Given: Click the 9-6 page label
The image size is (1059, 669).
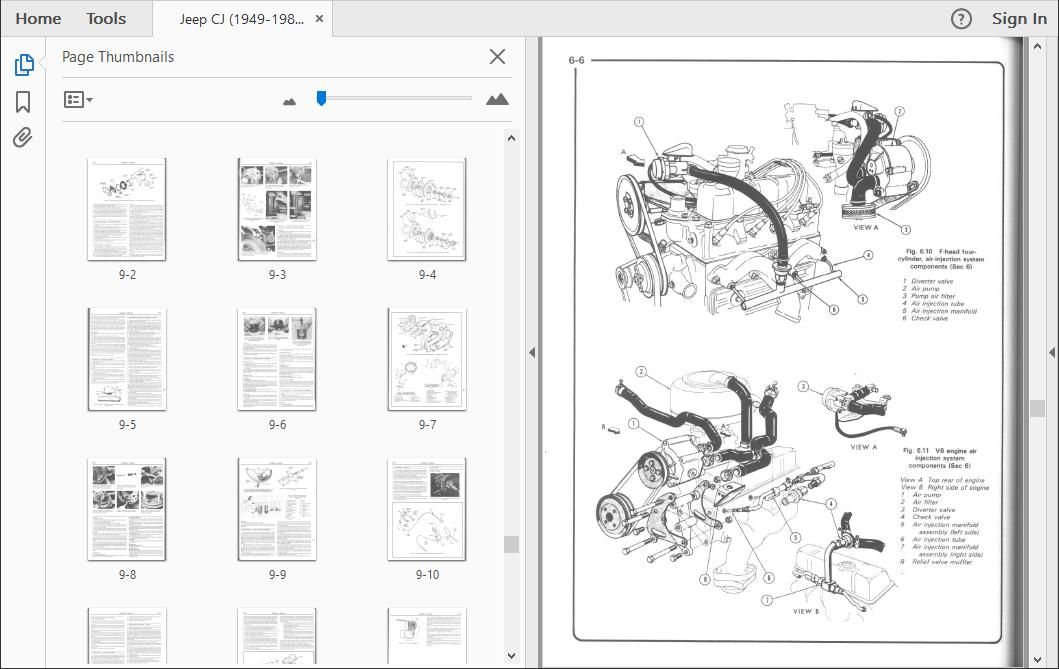Looking at the screenshot, I should 277,425.
